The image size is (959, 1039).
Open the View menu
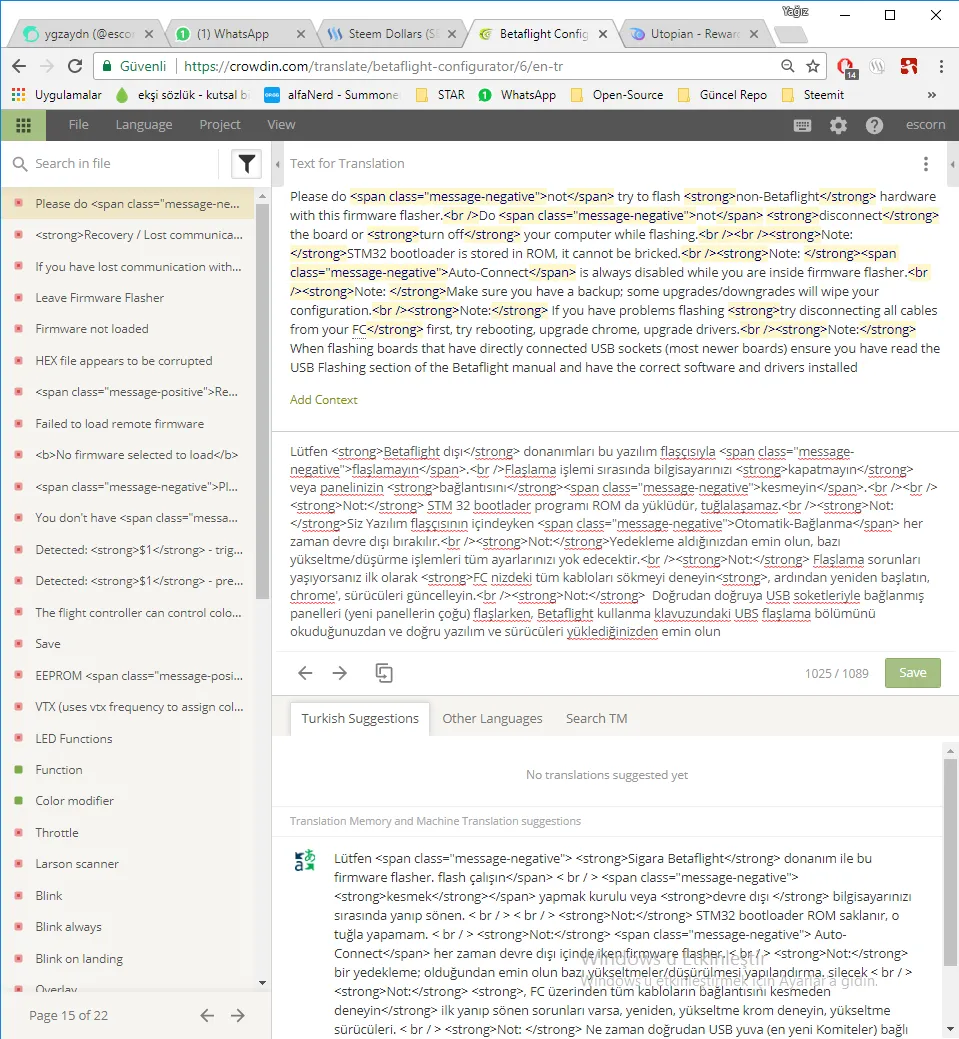click(x=281, y=125)
